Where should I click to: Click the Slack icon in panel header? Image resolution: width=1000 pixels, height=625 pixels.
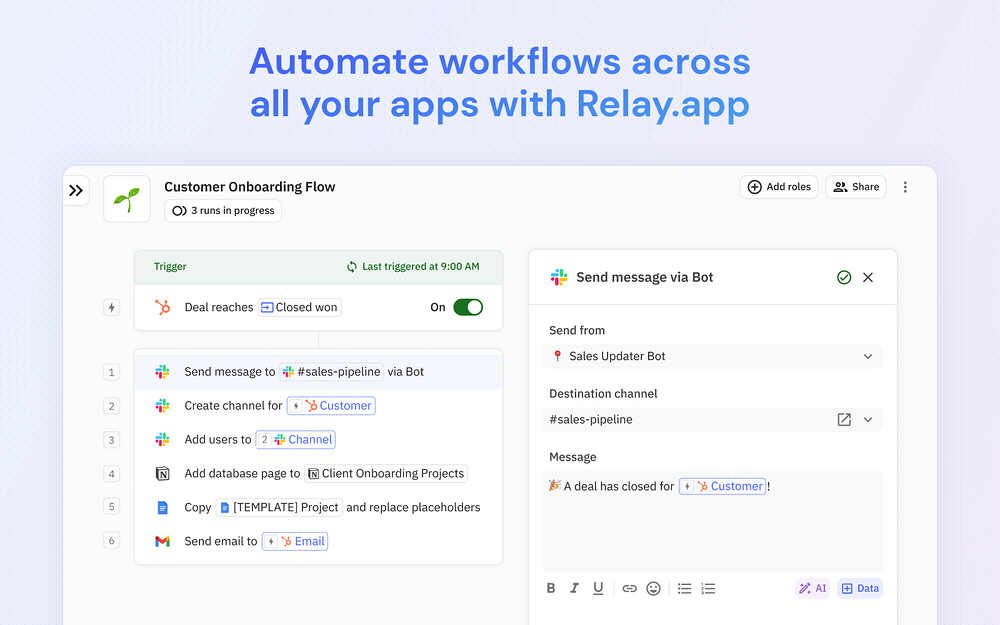point(559,277)
